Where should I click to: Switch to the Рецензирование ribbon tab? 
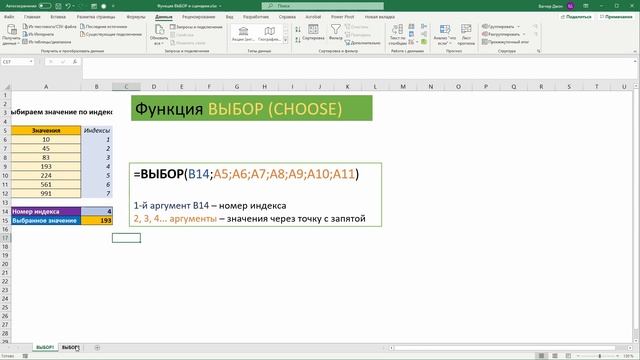click(x=198, y=17)
